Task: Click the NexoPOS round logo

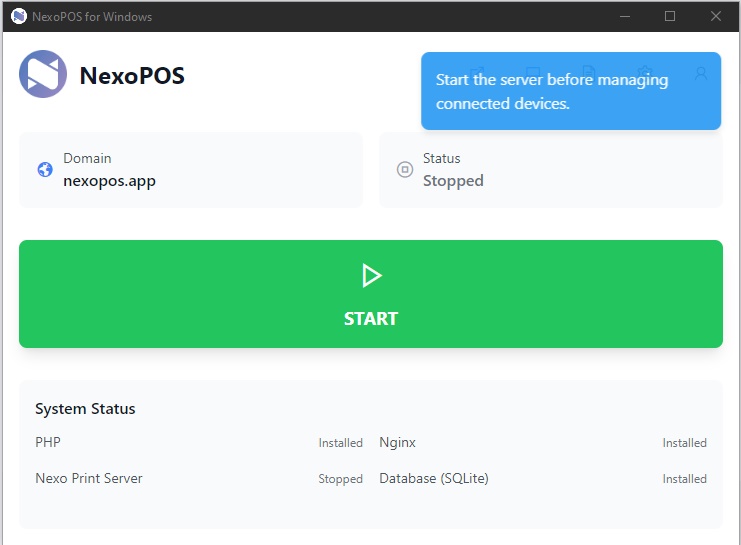Action: [43, 74]
